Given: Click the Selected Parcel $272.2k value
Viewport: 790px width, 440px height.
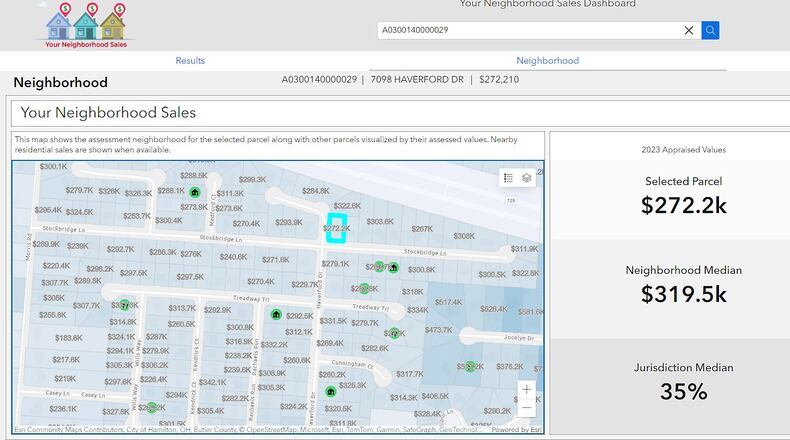Looking at the screenshot, I should point(684,206).
